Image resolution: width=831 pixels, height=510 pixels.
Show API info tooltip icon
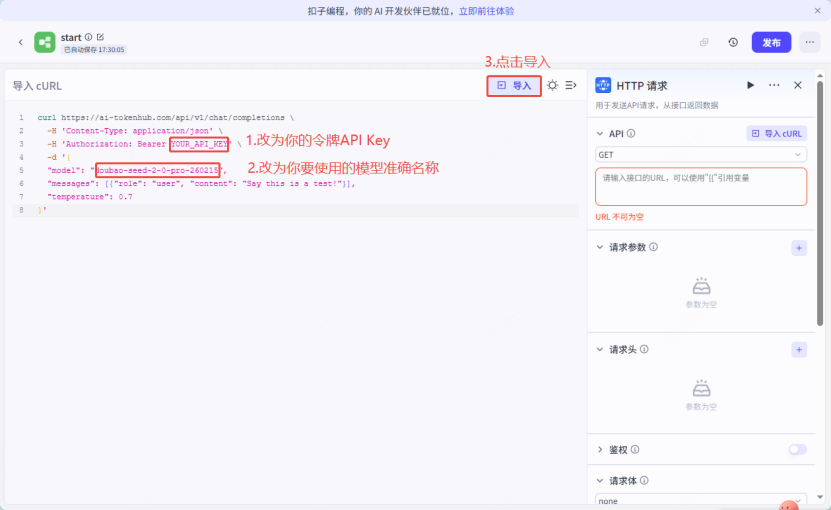631,134
